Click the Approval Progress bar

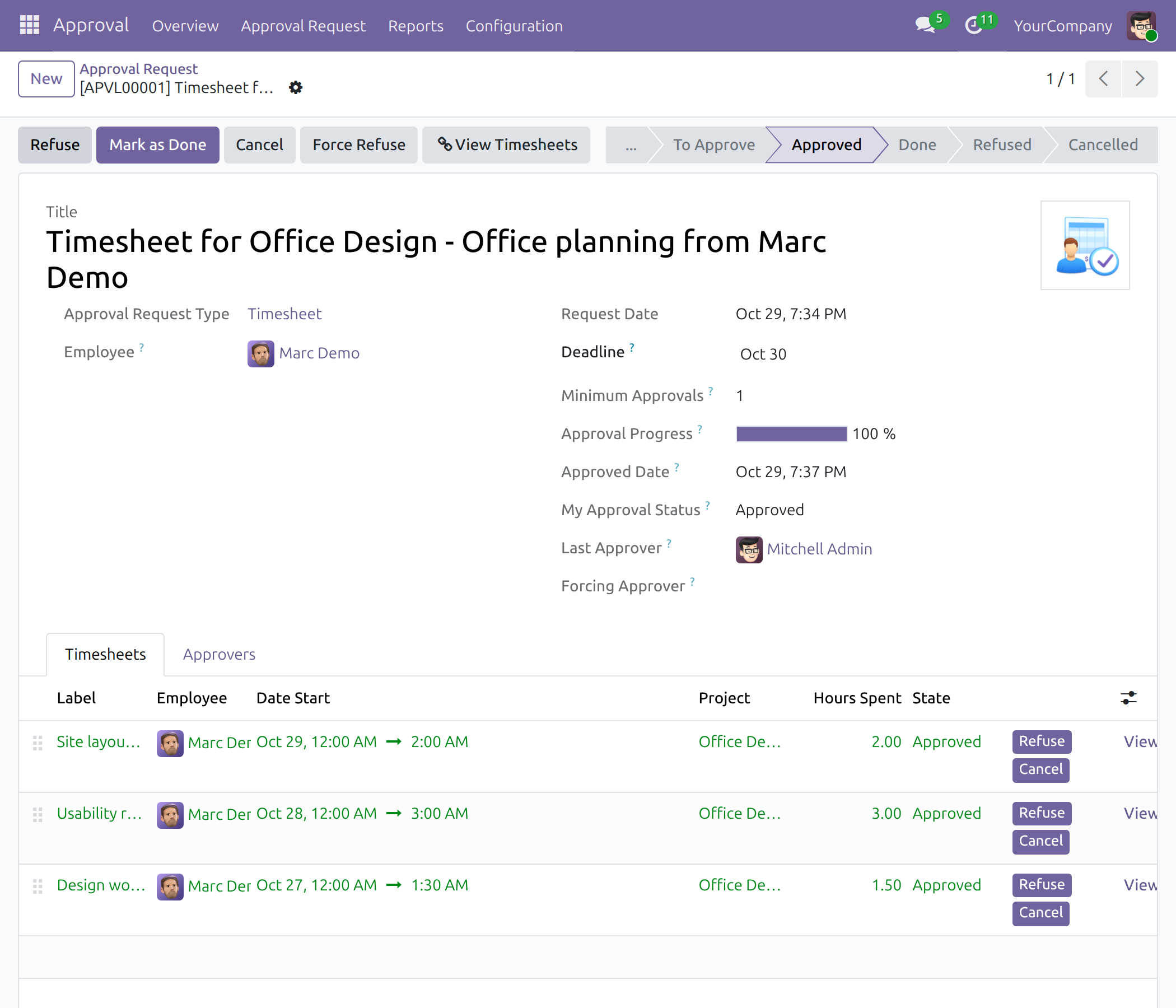[791, 433]
